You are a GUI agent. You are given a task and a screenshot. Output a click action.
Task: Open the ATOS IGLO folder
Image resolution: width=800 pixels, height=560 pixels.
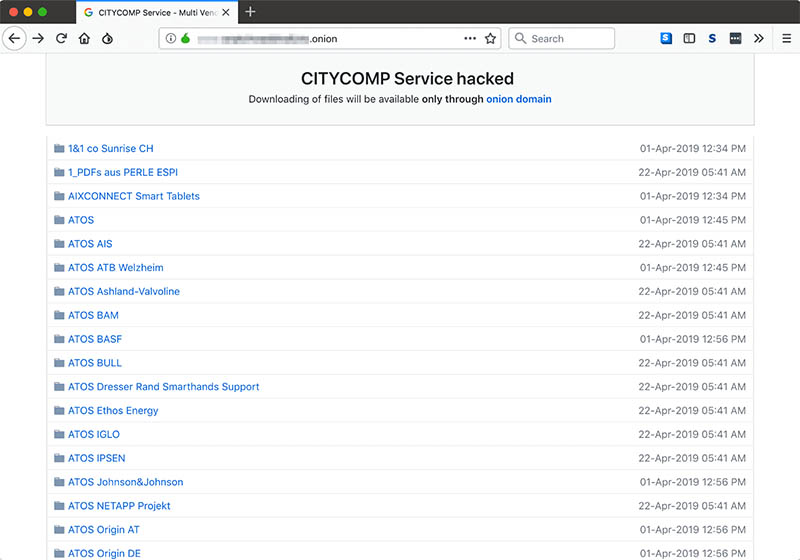(94, 434)
